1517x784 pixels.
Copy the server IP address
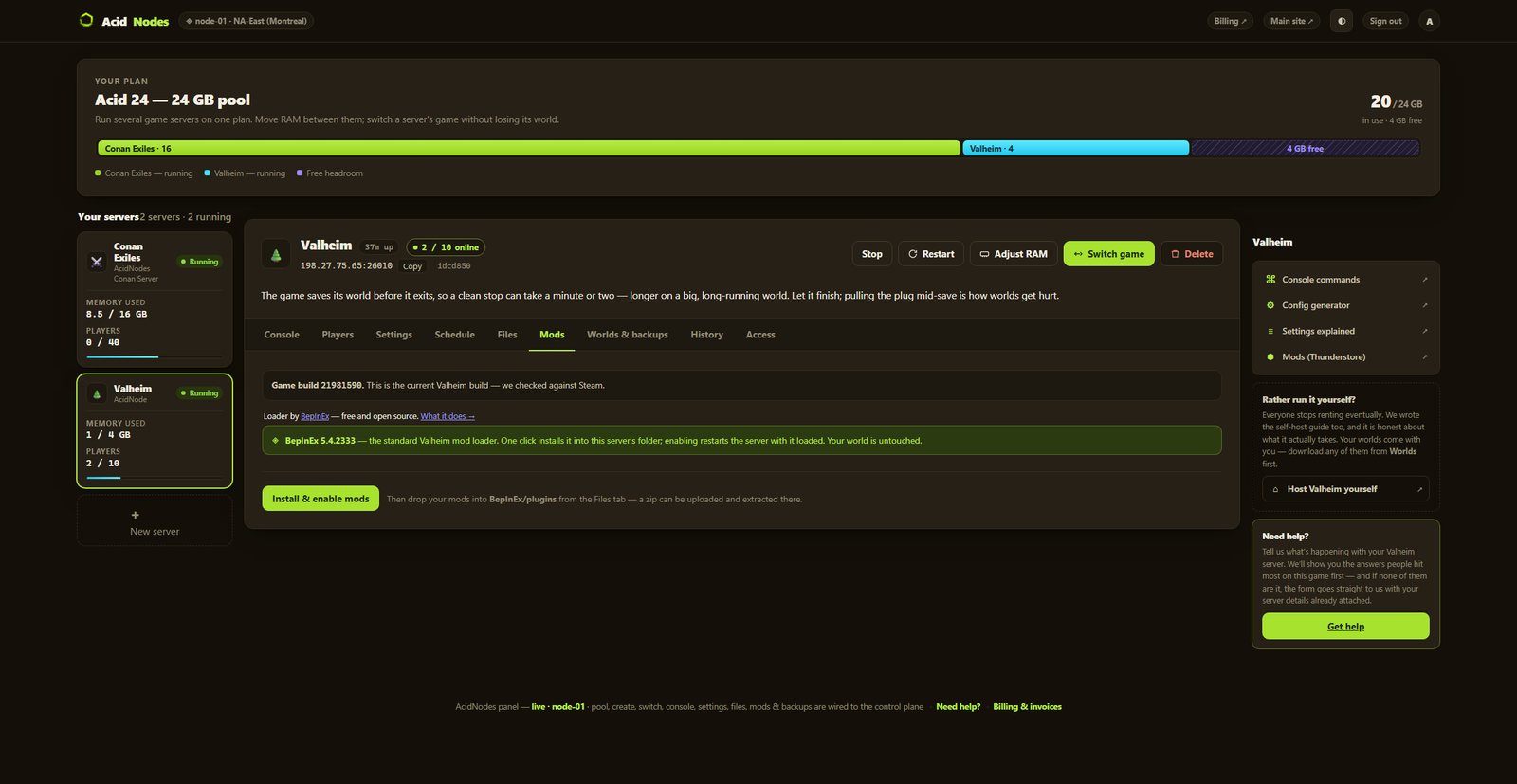412,266
